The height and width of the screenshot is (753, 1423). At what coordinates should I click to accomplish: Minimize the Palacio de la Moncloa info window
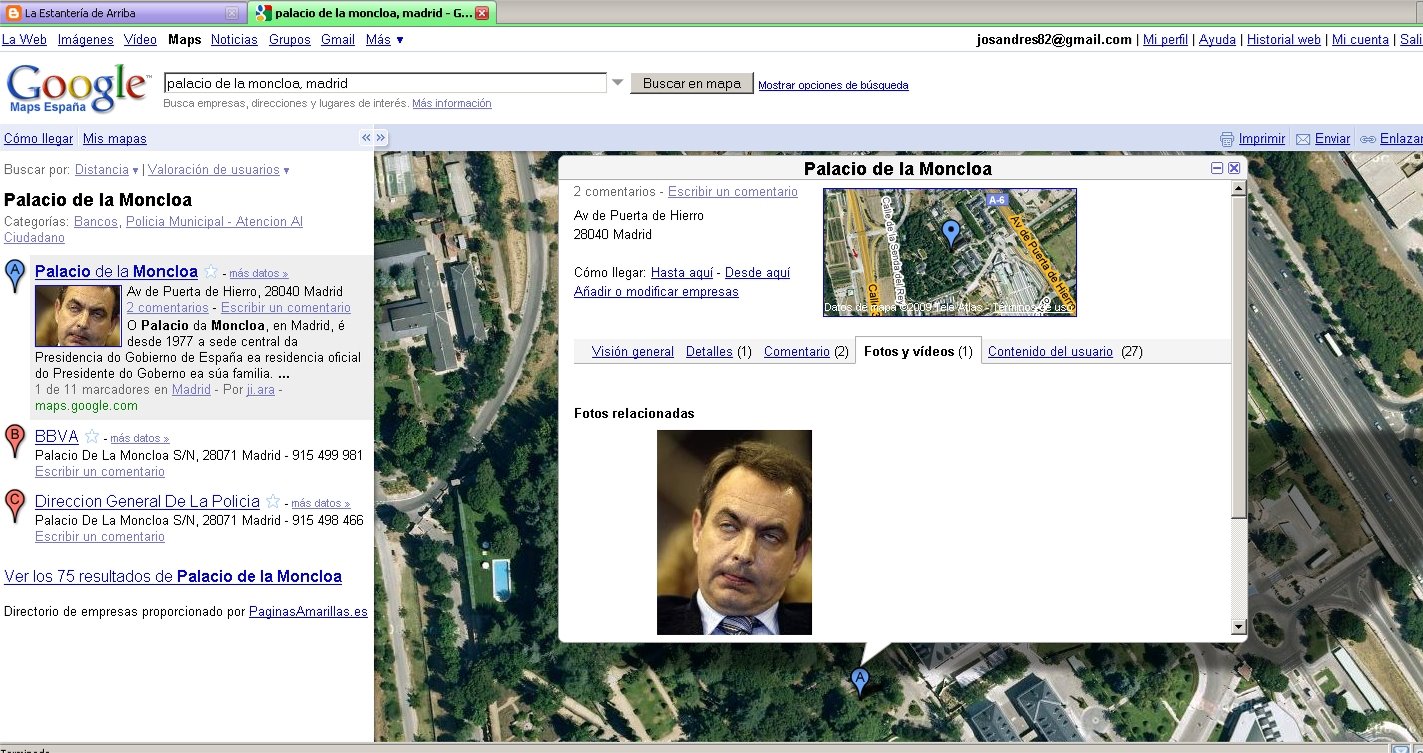[1217, 168]
